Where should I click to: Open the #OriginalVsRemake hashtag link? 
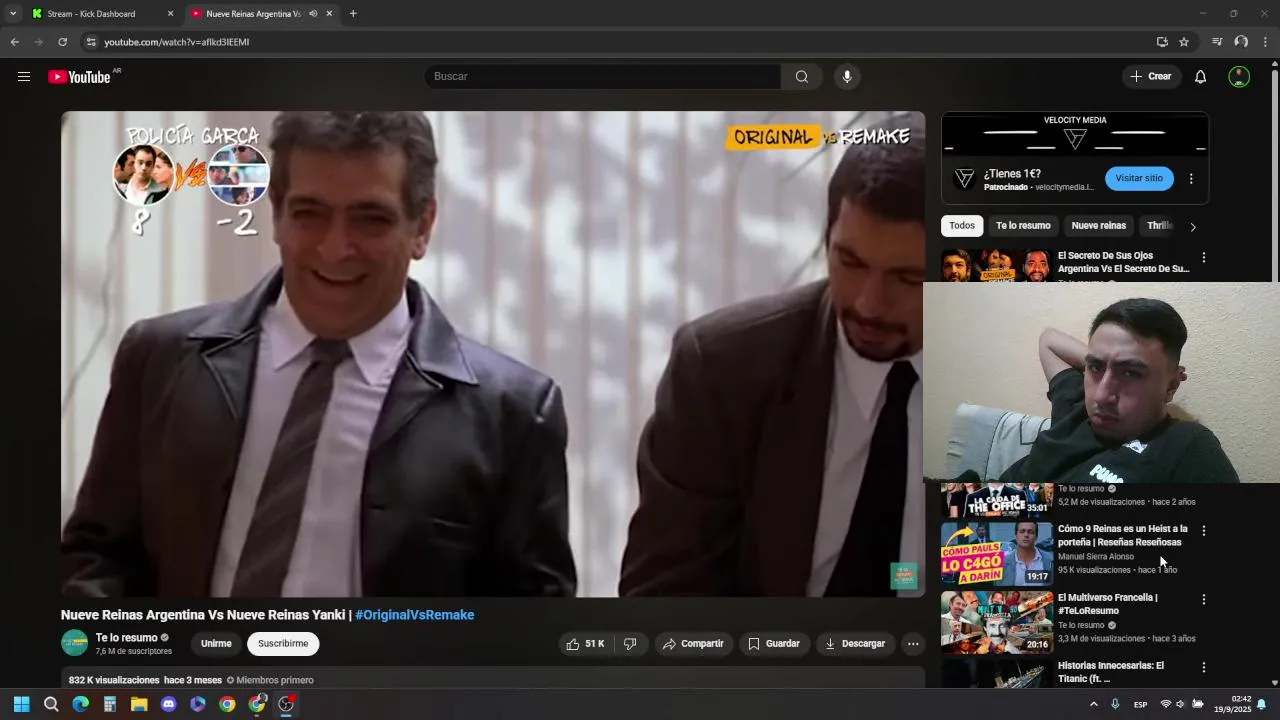tap(415, 615)
